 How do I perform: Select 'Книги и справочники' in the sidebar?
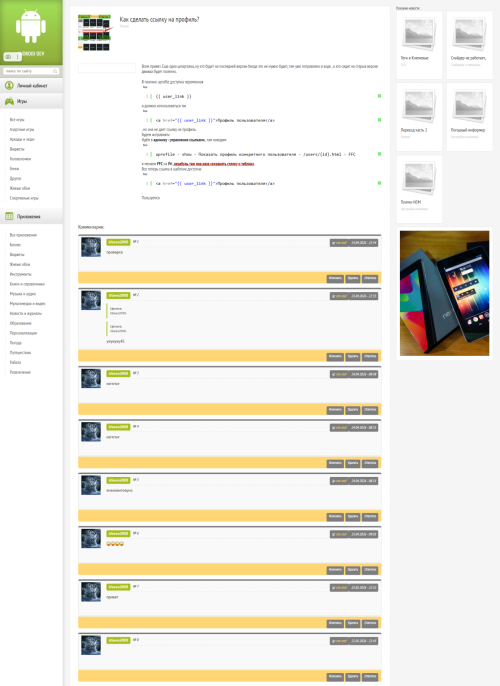27,284
